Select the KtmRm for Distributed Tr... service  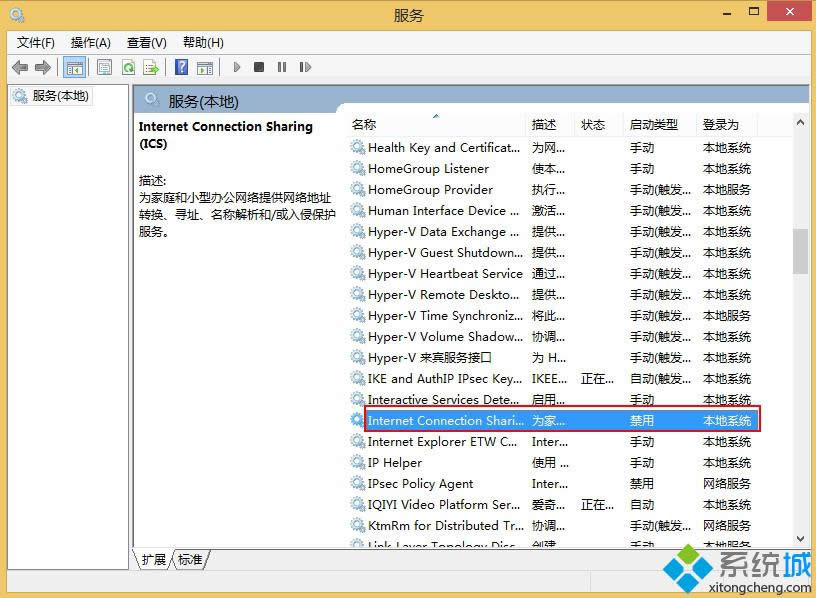pos(552,526)
